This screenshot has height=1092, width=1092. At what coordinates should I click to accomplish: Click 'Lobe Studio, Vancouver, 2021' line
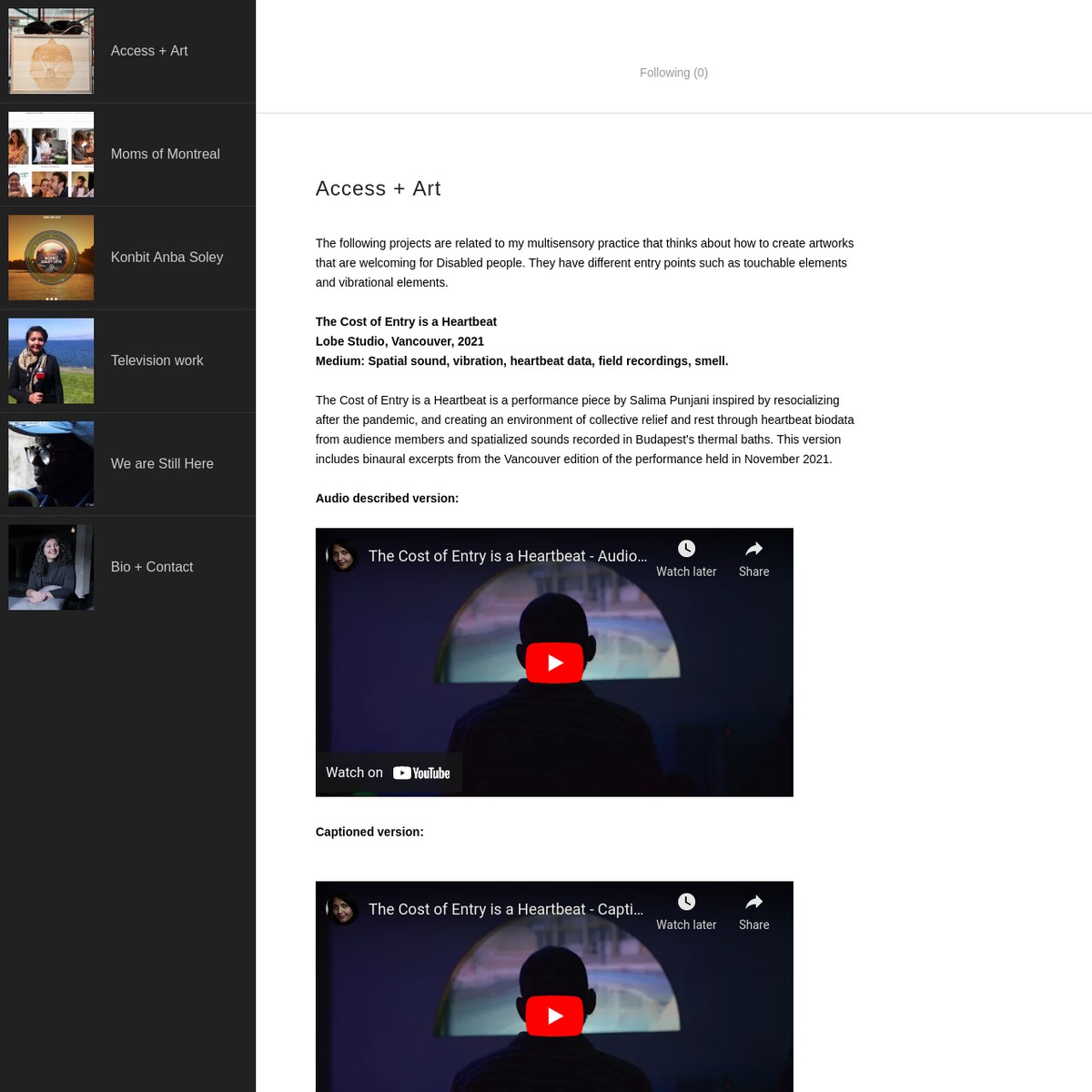pos(399,341)
